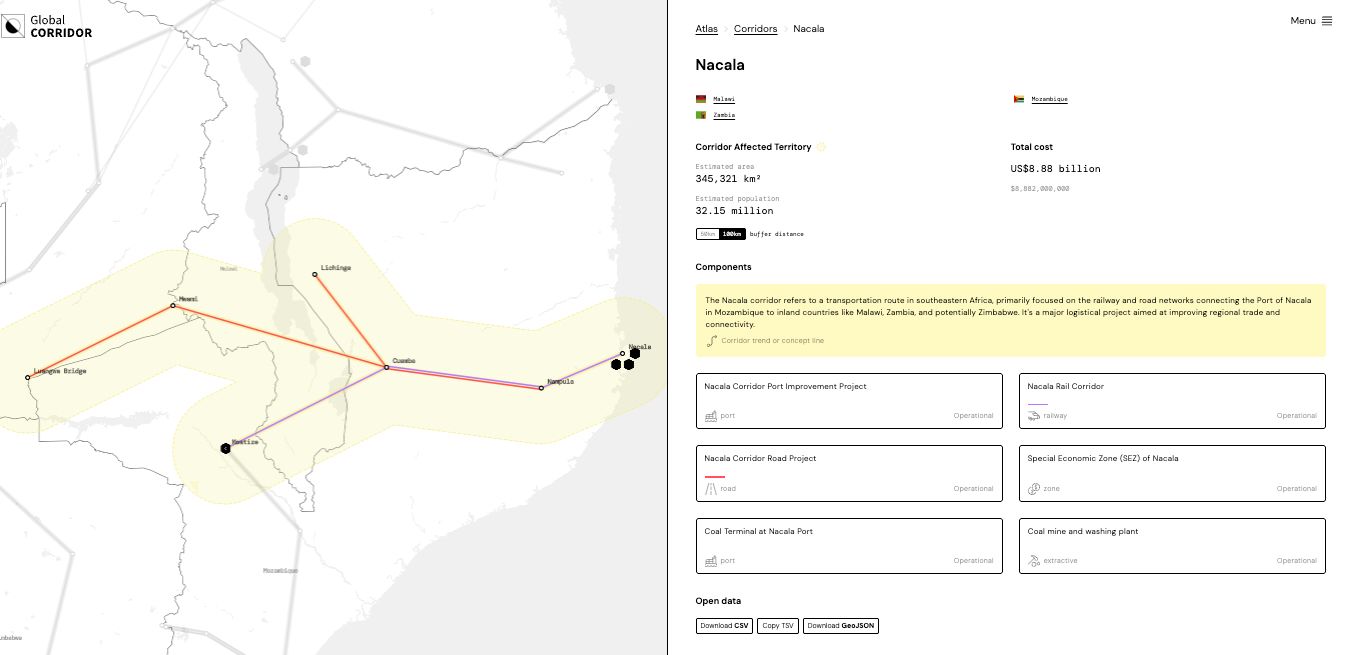
Task: Expand the Coal Terminal at Nacala Port card
Action: click(849, 546)
